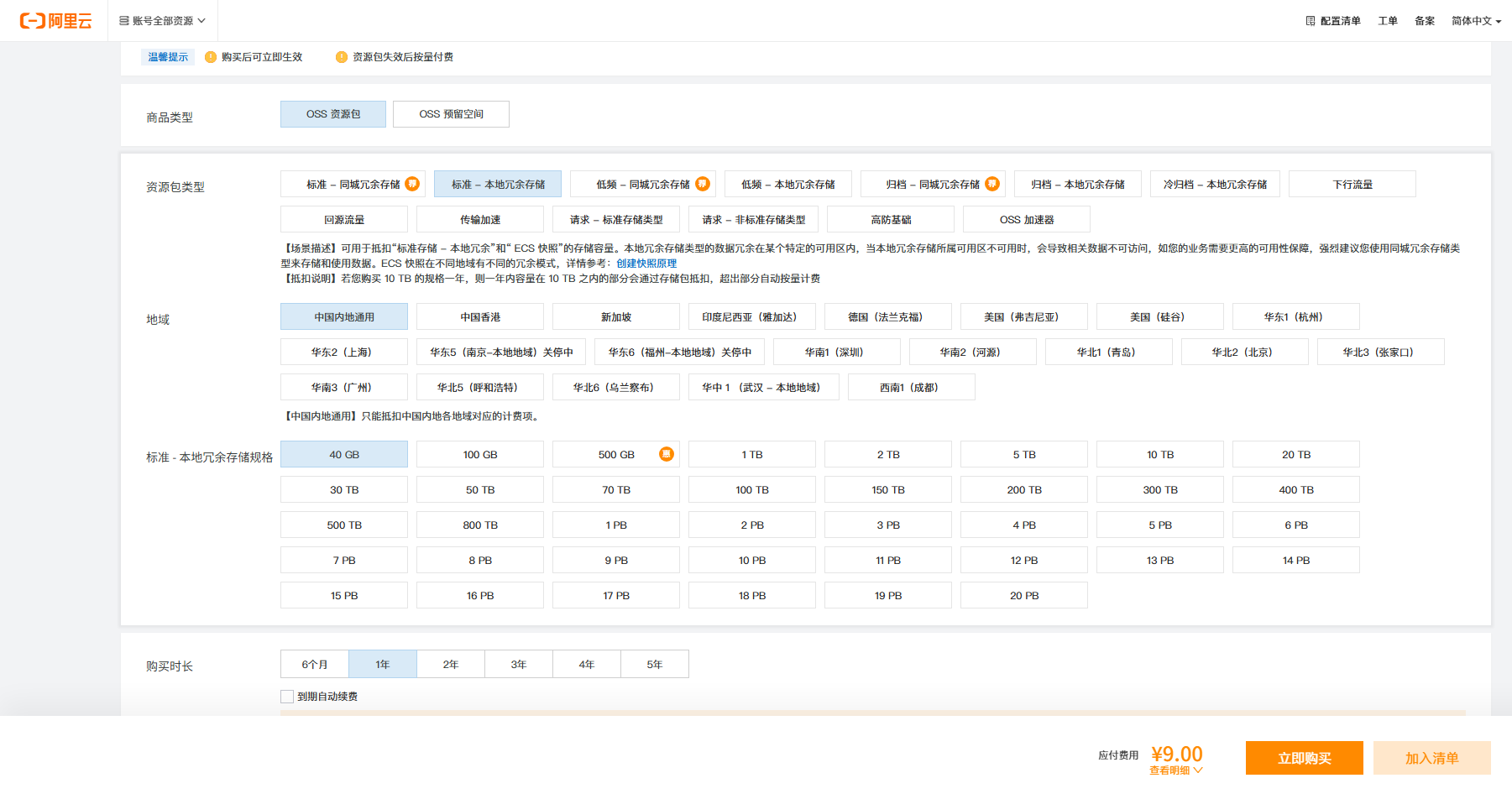Click the orange badge on 标准-同城冗余存储
1512x799 pixels.
412,184
